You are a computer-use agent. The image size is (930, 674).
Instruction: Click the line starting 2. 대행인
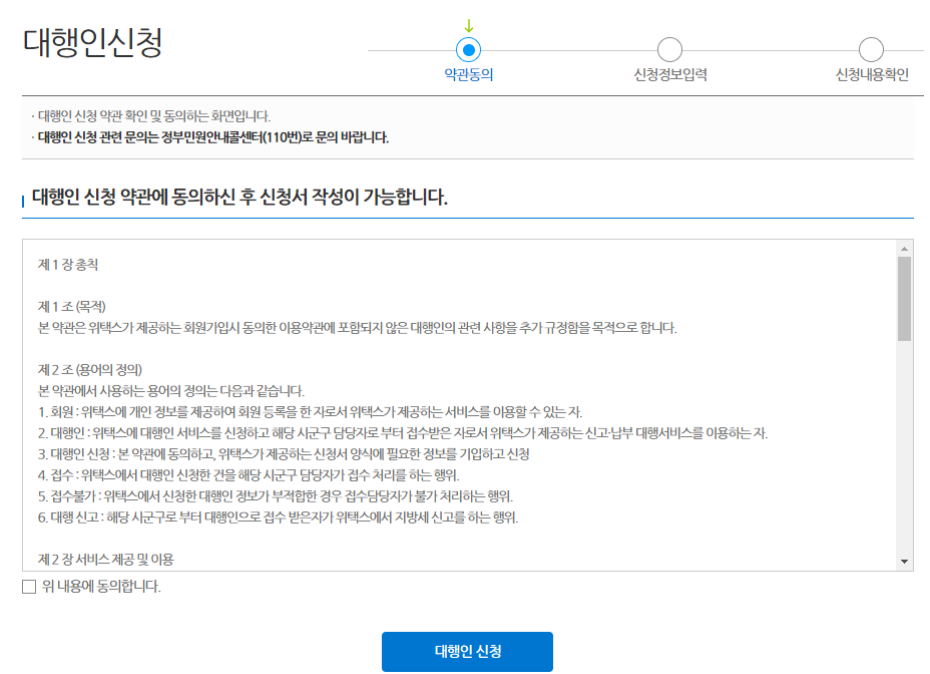point(403,433)
